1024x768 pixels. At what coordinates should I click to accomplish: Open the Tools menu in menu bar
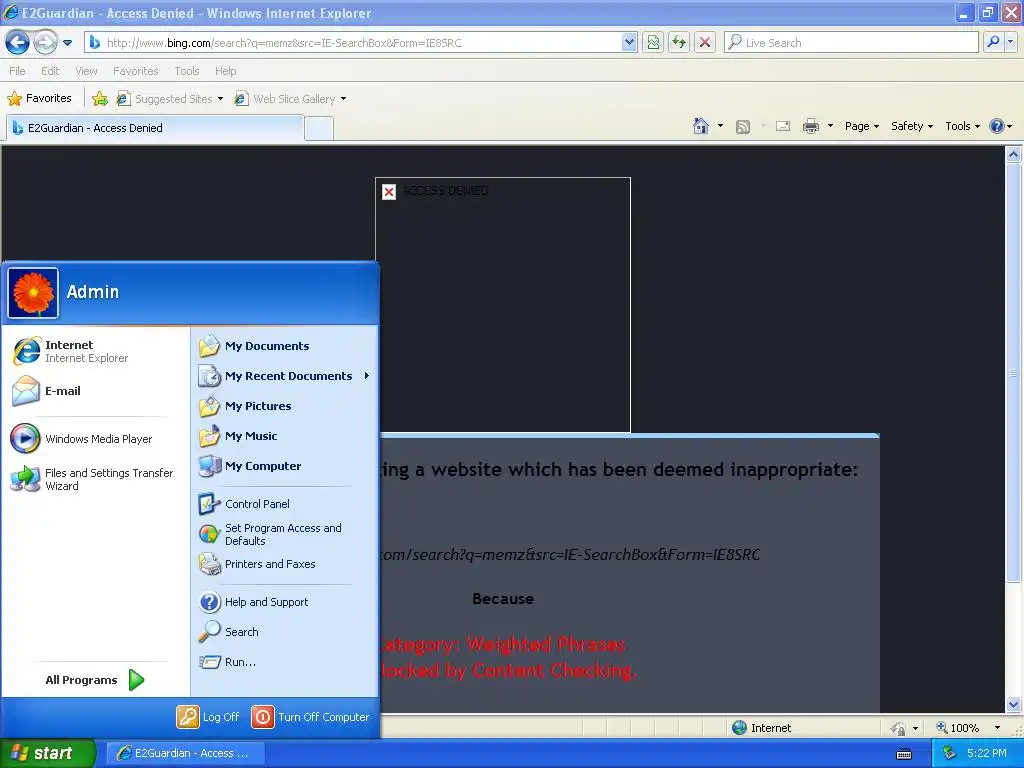(x=187, y=71)
